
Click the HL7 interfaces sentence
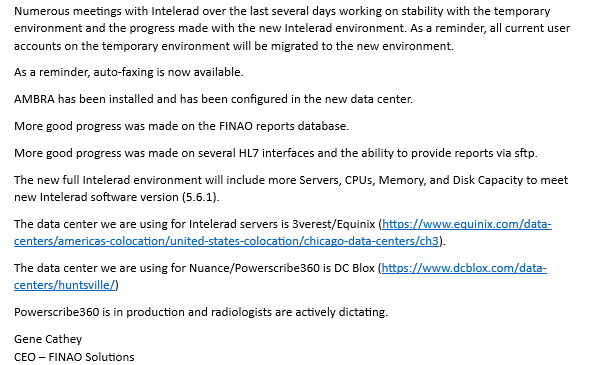(x=276, y=153)
